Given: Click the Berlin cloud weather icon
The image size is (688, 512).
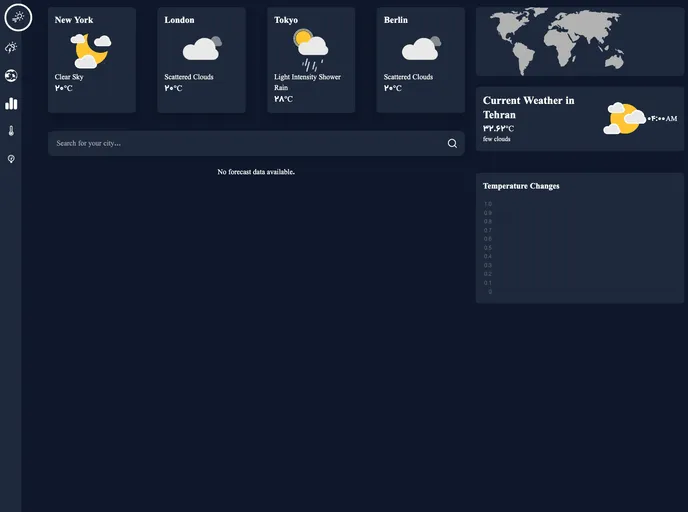Looking at the screenshot, I should coord(421,48).
